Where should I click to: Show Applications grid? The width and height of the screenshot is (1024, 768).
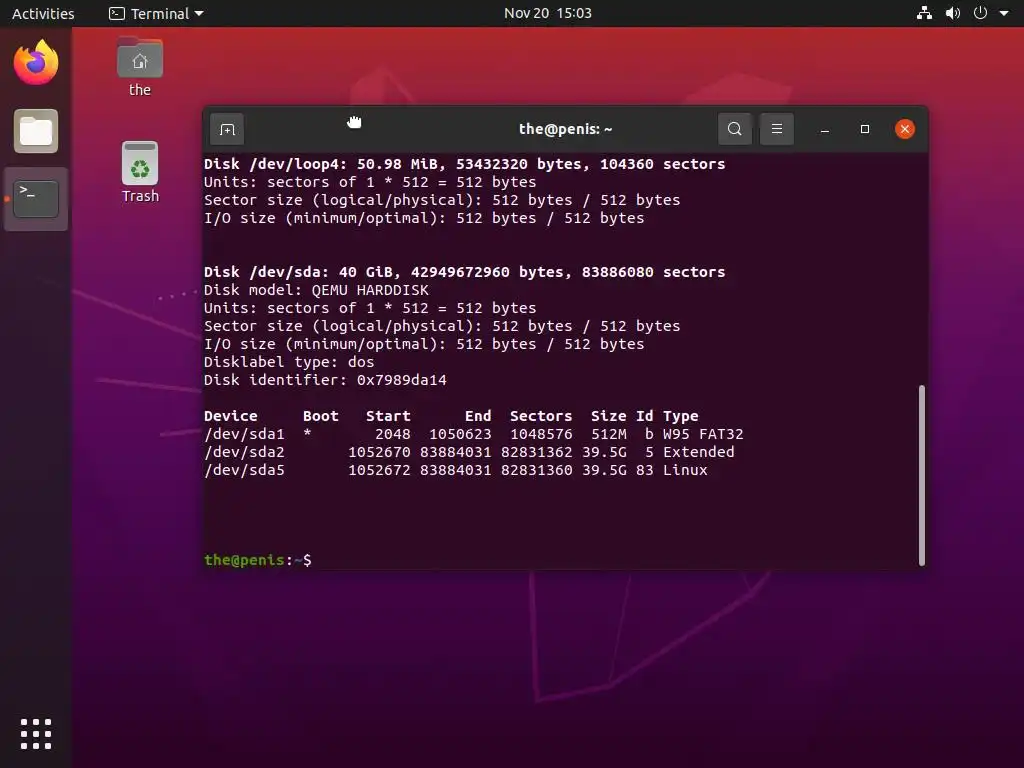pyautogui.click(x=36, y=734)
